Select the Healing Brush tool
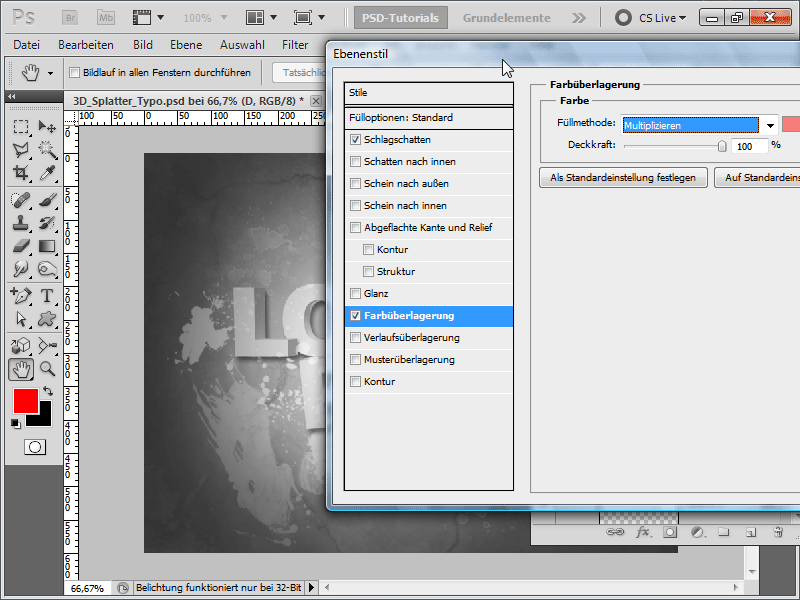This screenshot has width=800, height=600. pos(20,200)
